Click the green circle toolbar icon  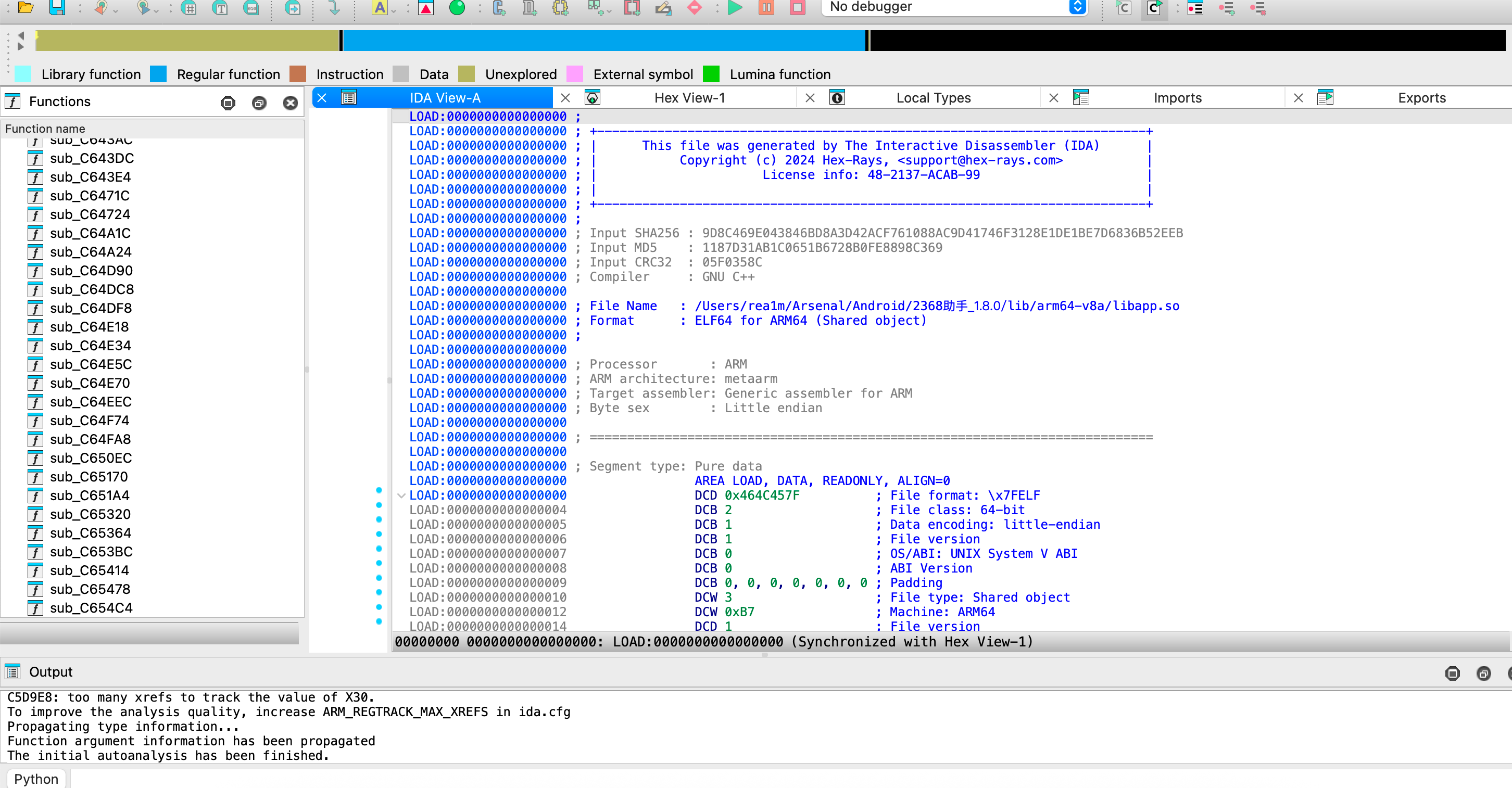(x=457, y=8)
